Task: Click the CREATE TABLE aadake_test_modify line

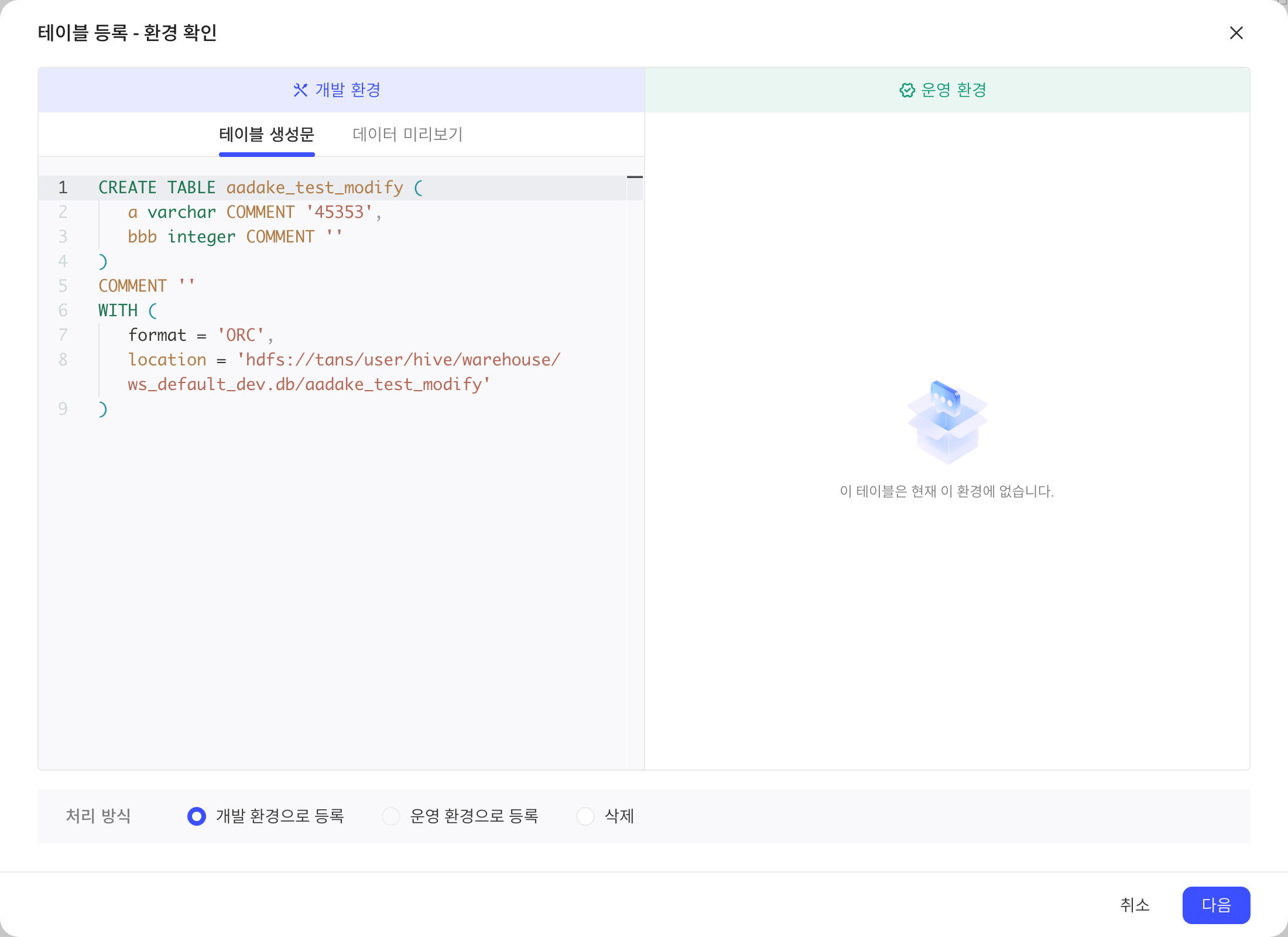Action: pyautogui.click(x=261, y=187)
